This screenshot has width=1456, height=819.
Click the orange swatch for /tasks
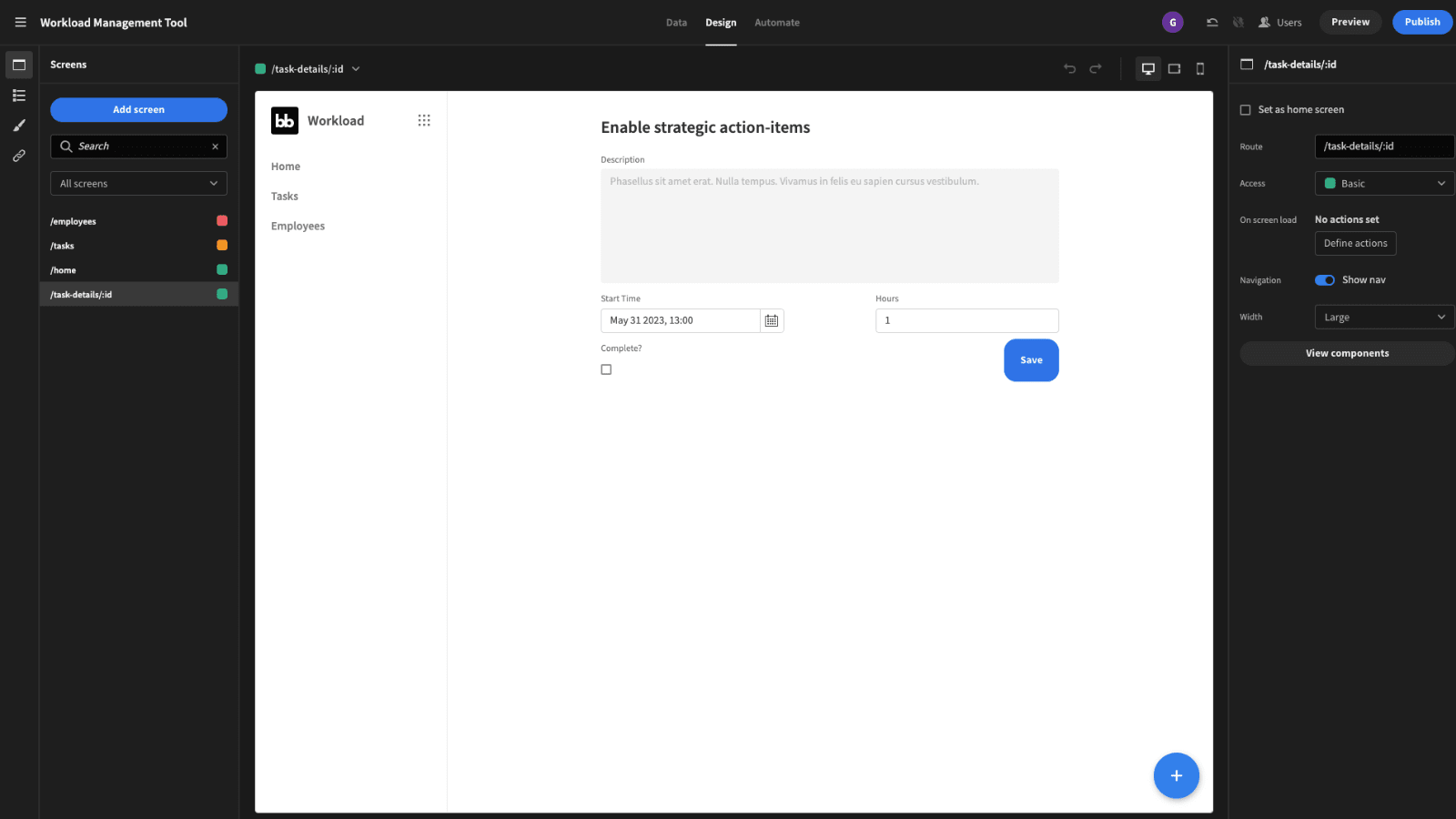click(222, 246)
